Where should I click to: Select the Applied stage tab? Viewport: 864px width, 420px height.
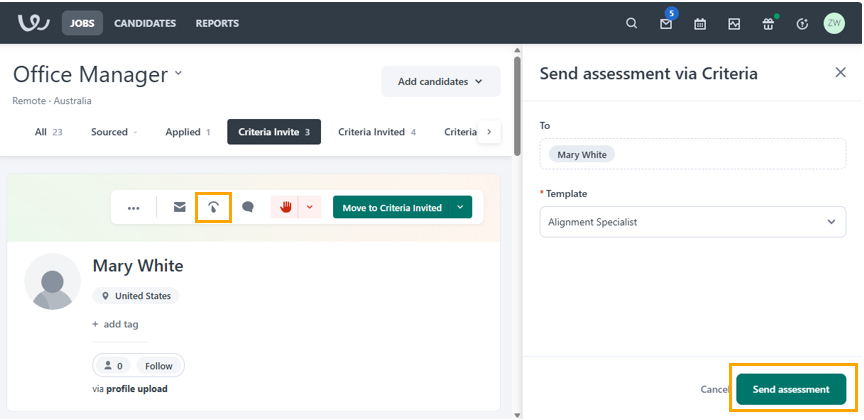(x=187, y=132)
